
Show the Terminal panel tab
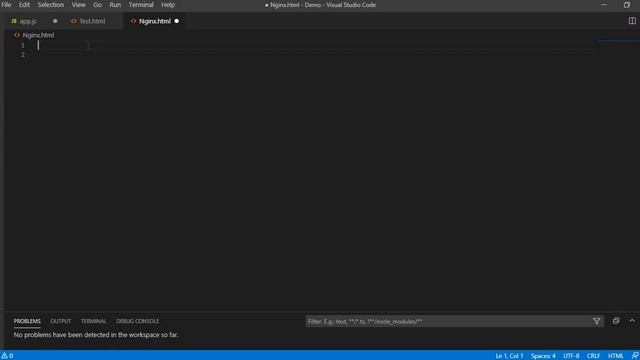pyautogui.click(x=93, y=321)
